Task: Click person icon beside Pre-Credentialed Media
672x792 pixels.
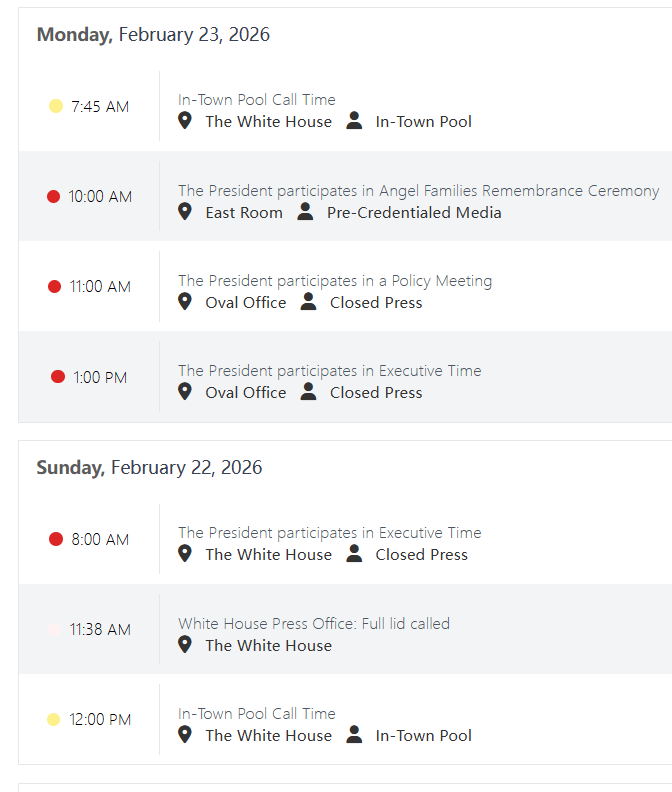Action: (306, 212)
